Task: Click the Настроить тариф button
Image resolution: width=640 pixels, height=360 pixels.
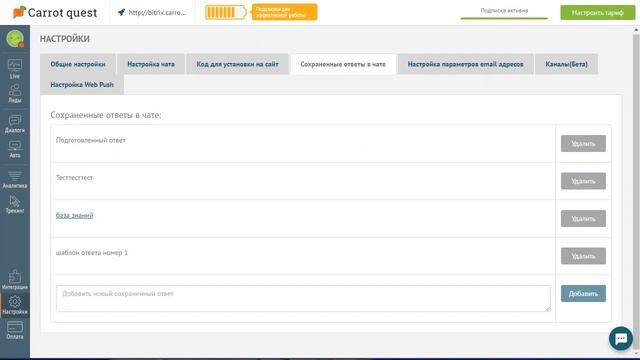Action: (598, 13)
